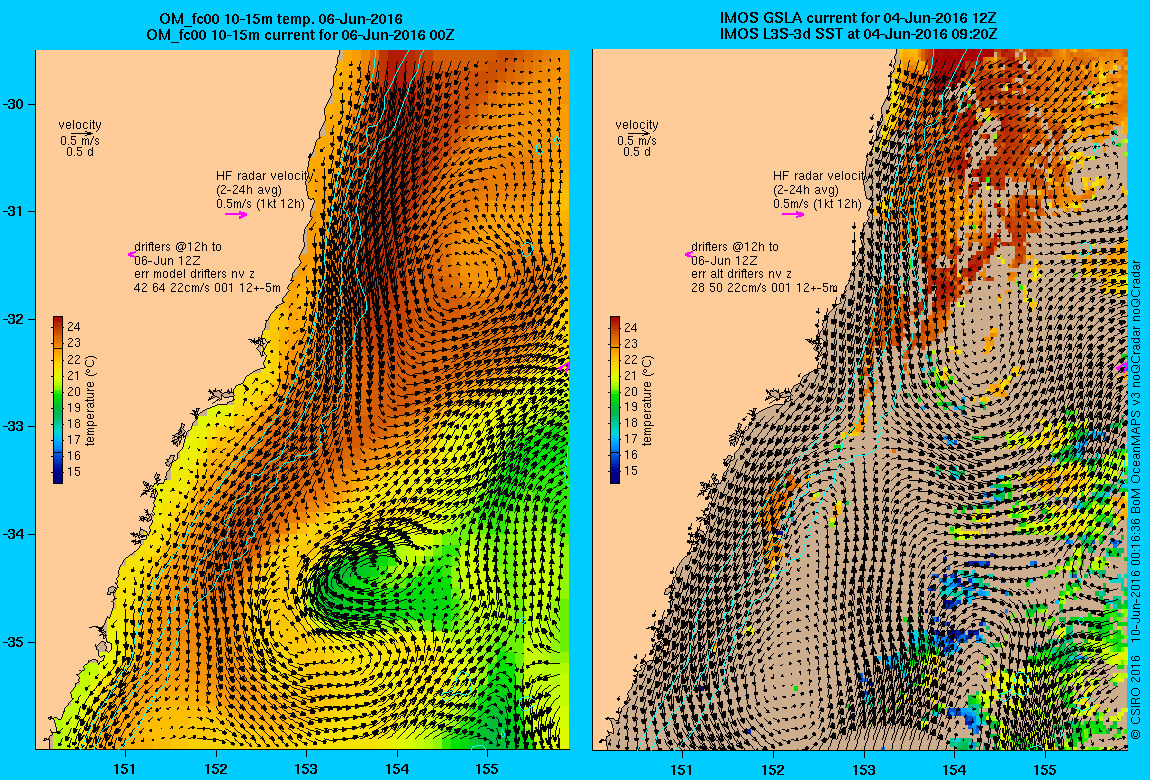This screenshot has height=780, width=1150.
Task: Click magenta drifter marker beside right 'drifters @12h to'
Action: 689,254
